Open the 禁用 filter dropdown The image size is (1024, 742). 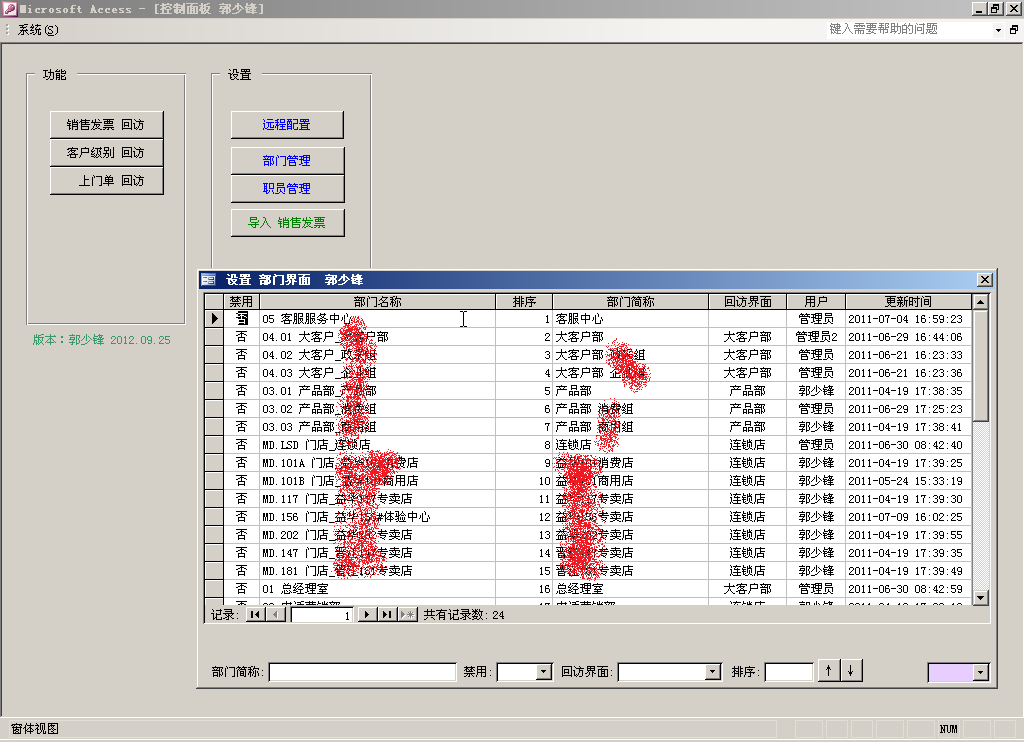(544, 673)
